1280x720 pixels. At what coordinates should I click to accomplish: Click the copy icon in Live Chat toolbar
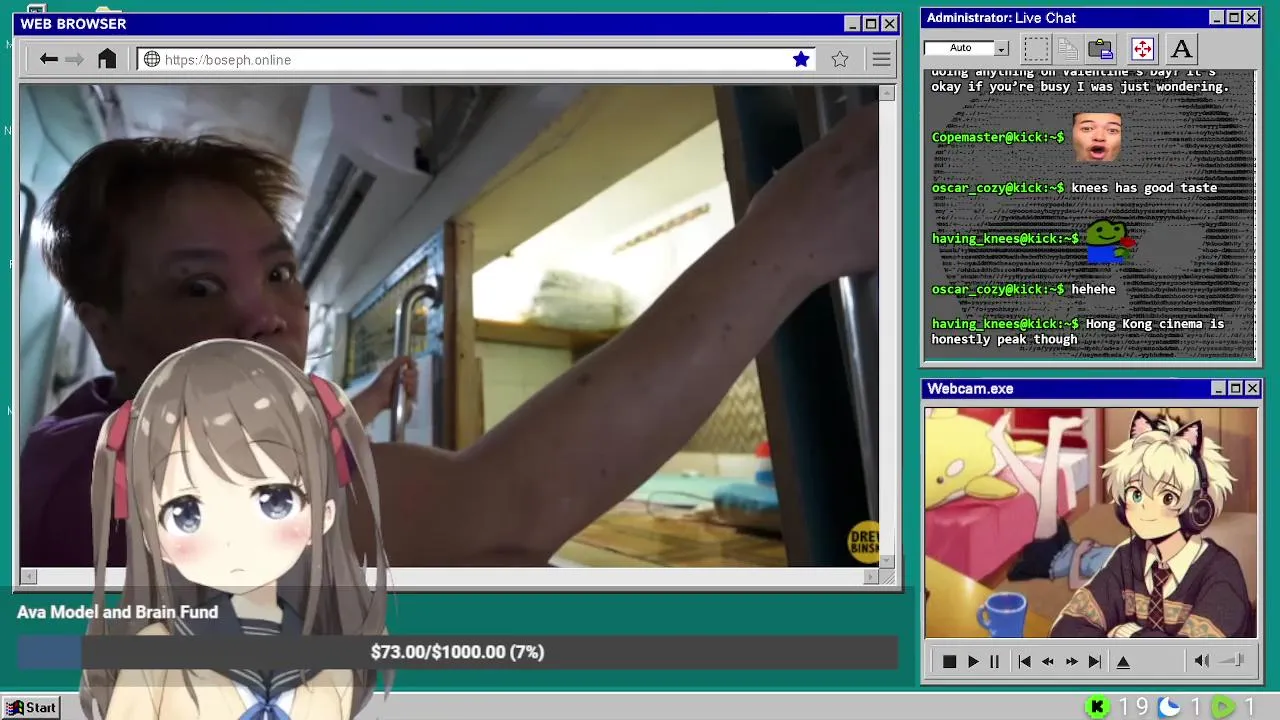(1068, 48)
